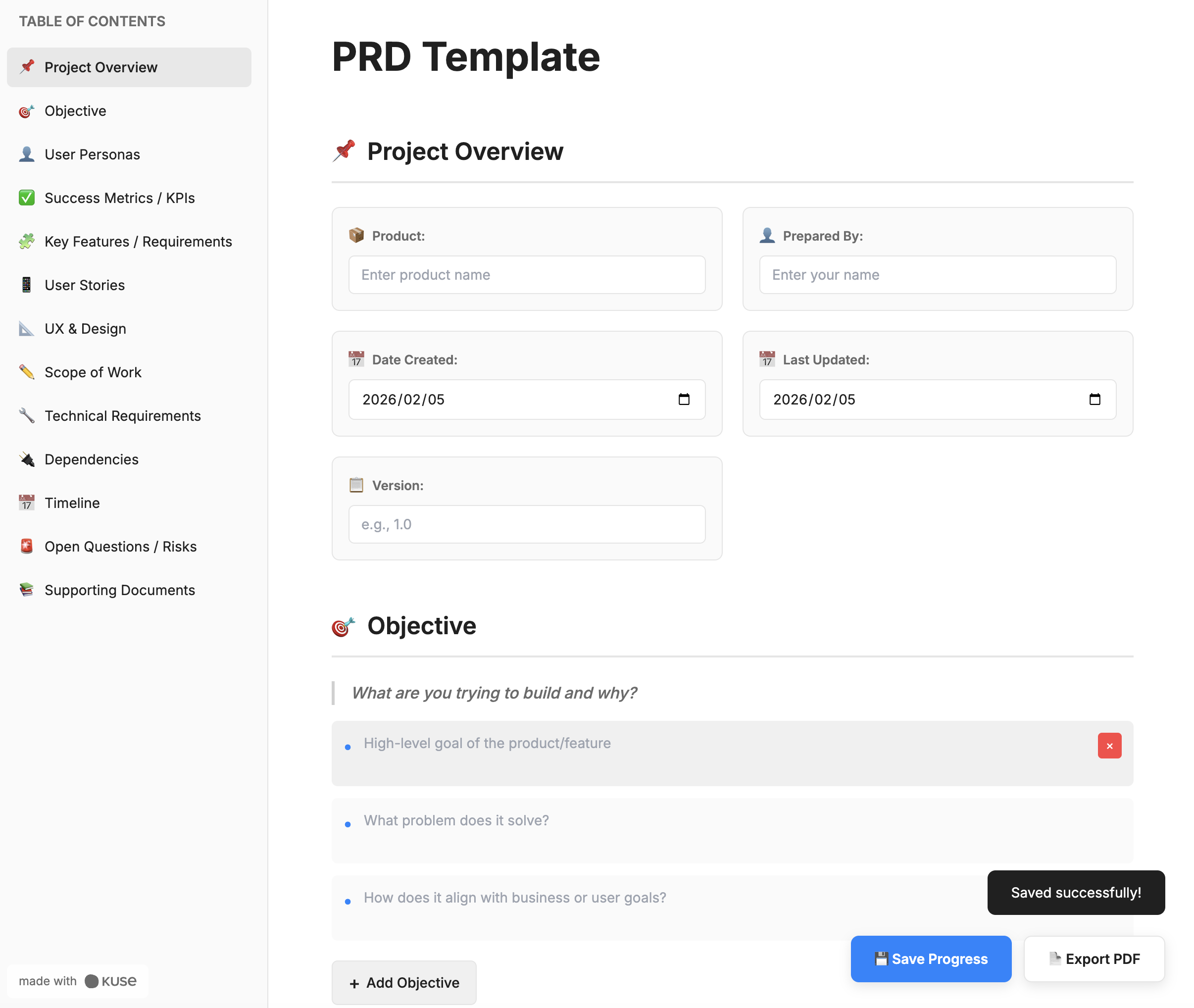Click the Save Progress button
The image size is (1194, 1008).
tap(931, 959)
